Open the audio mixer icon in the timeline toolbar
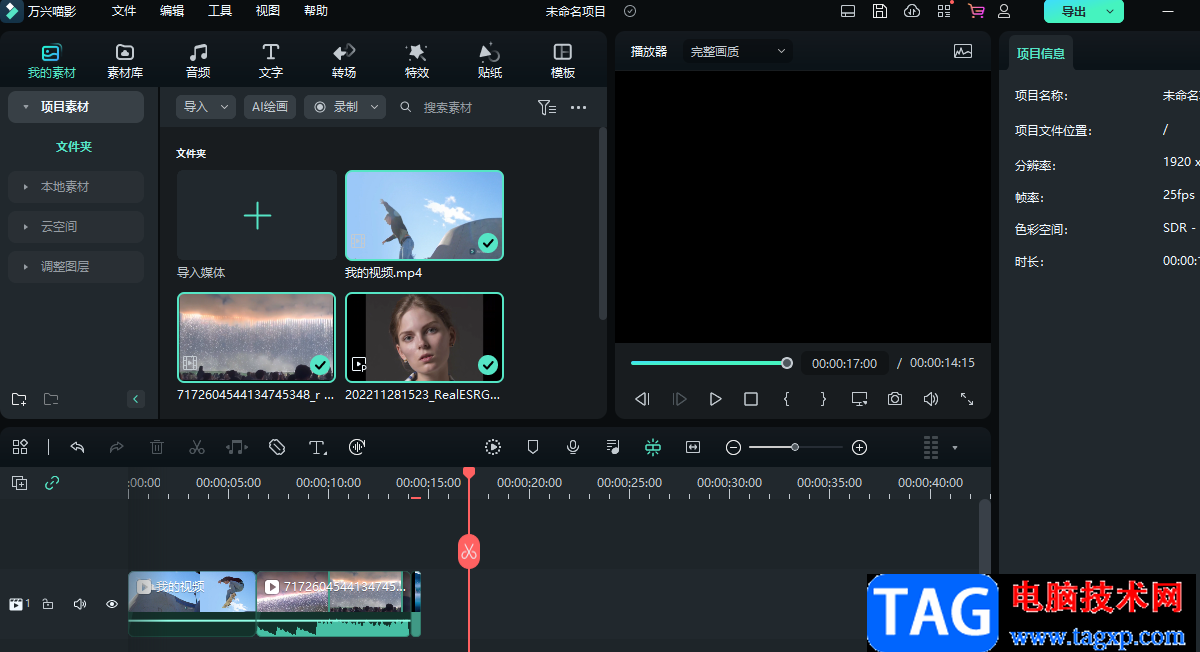Image resolution: width=1200 pixels, height=652 pixels. 613,447
